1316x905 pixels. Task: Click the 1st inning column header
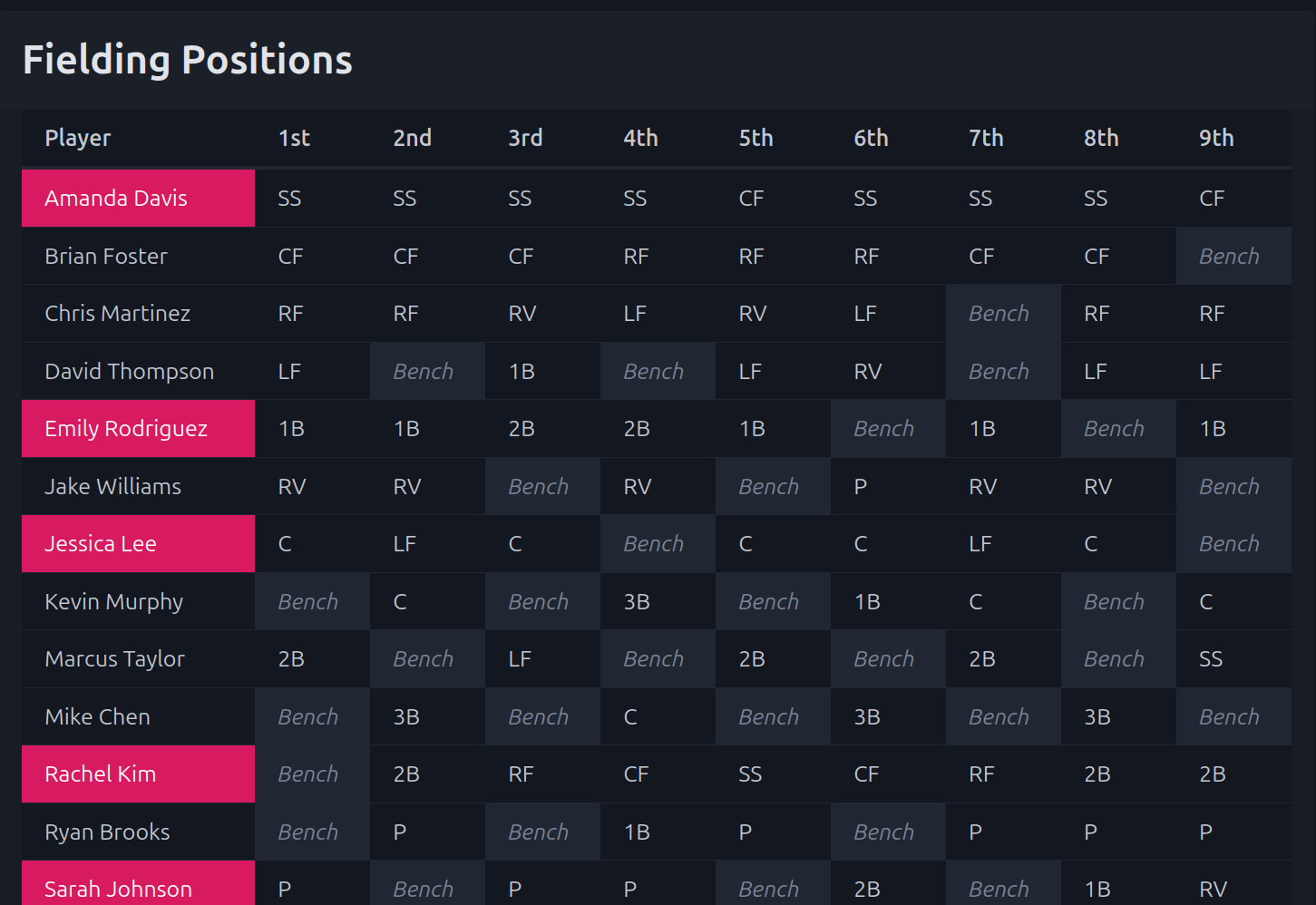294,139
